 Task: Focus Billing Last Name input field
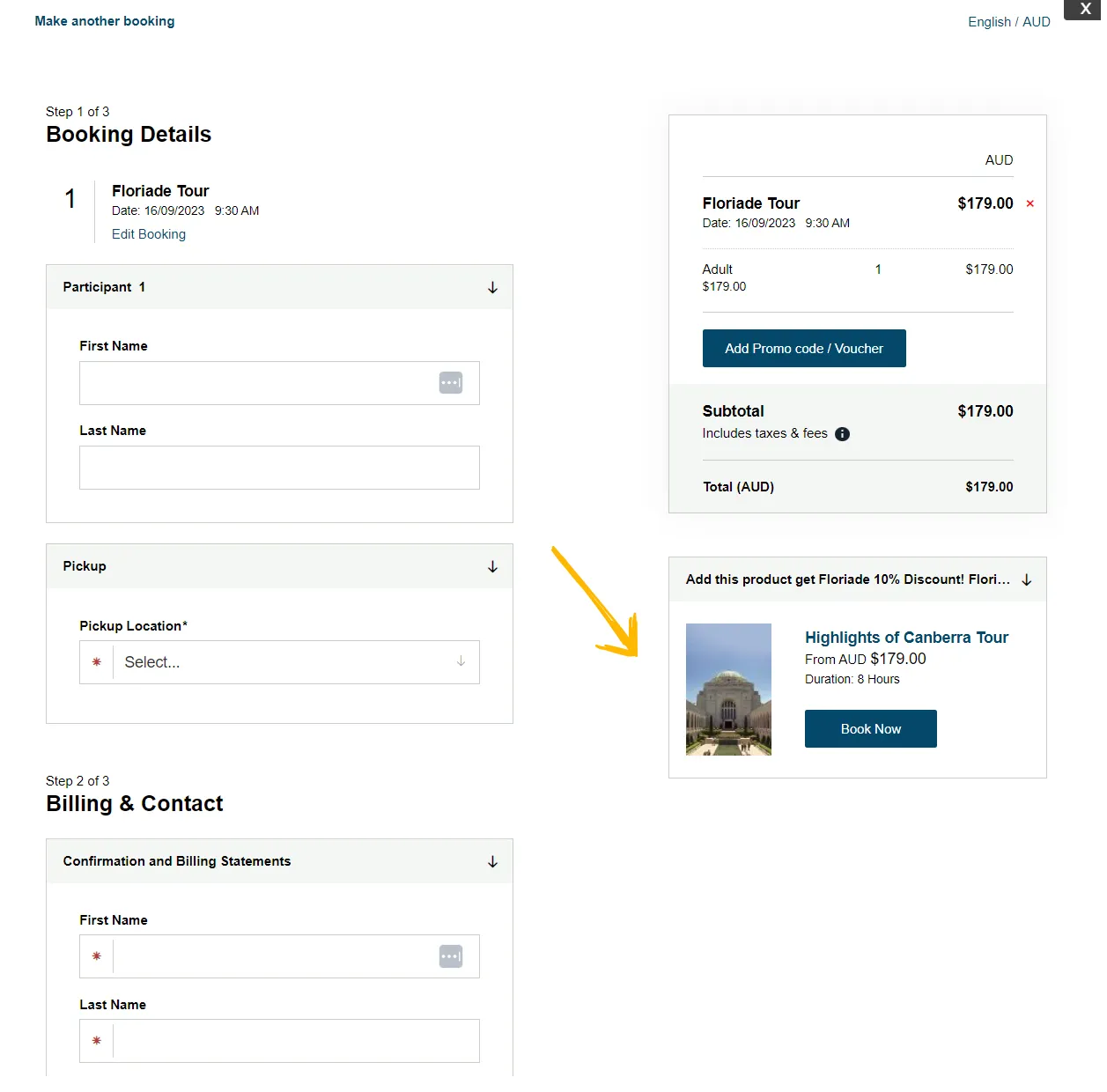[279, 1041]
